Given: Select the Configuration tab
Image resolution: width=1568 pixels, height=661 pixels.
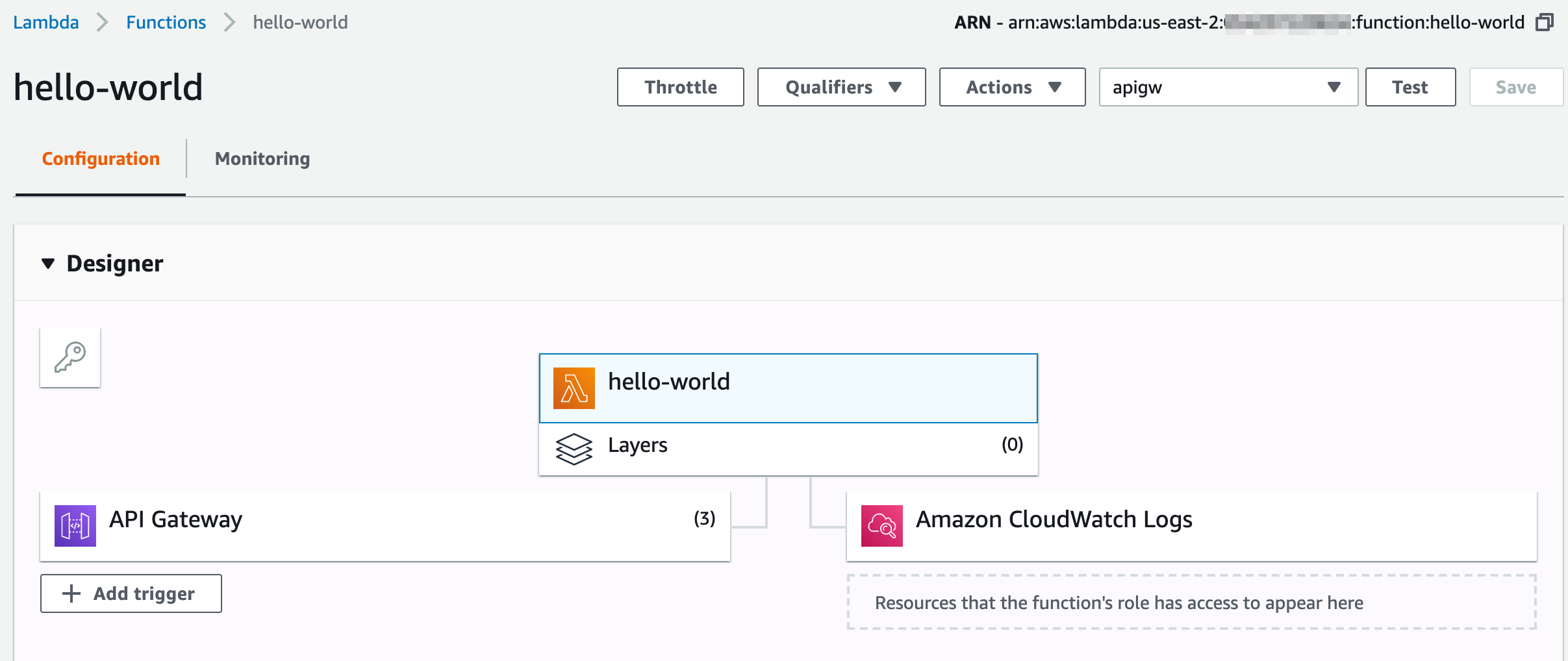Looking at the screenshot, I should pyautogui.click(x=101, y=159).
